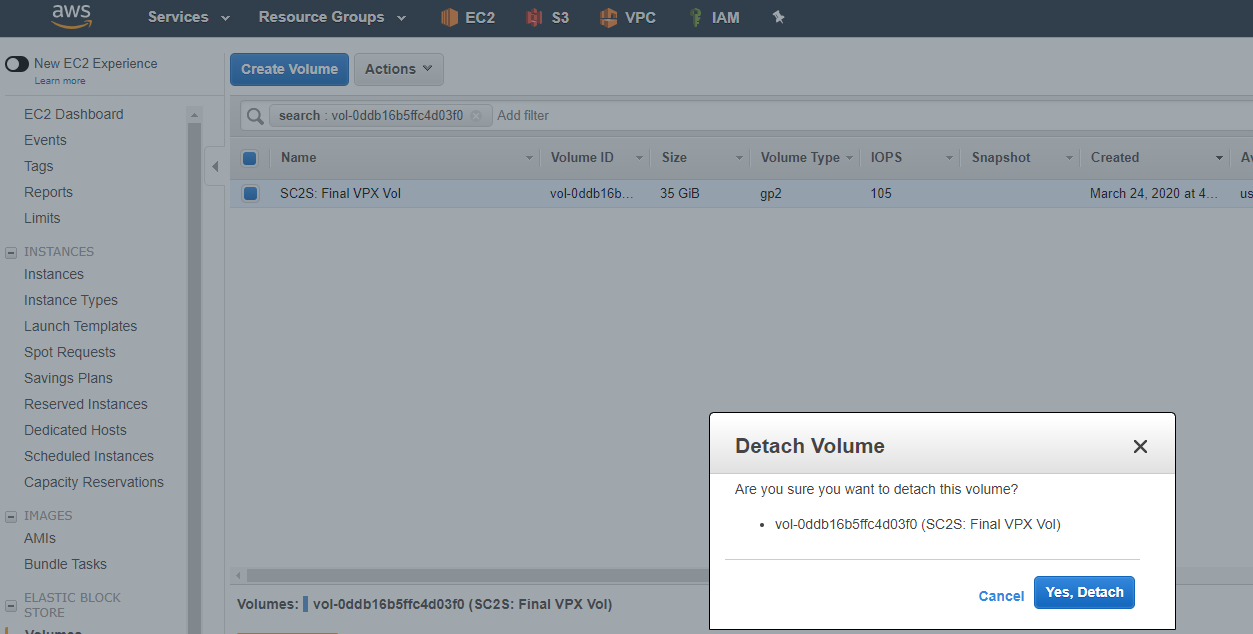The height and width of the screenshot is (634, 1253).
Task: Click the 35 GiB size cell
Action: coord(680,194)
